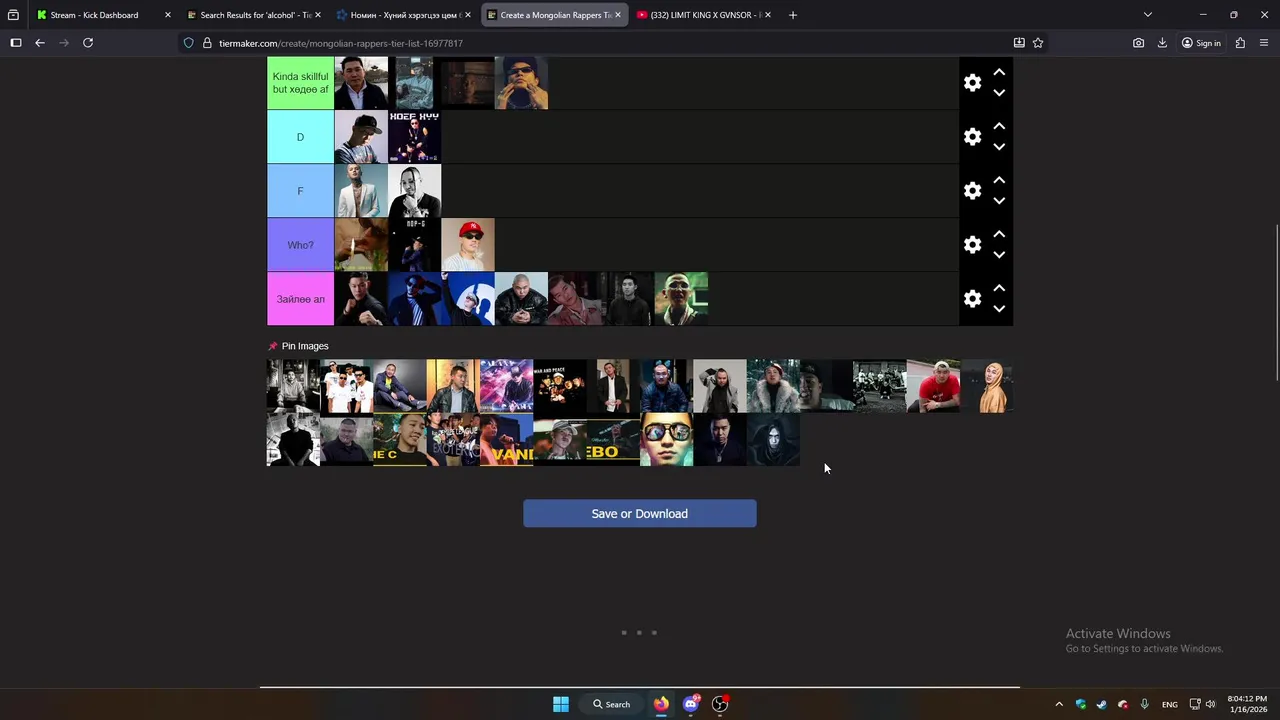Screen dimensions: 1280x720
Task: Select the Kinda skillful tier label
Action: (x=300, y=83)
